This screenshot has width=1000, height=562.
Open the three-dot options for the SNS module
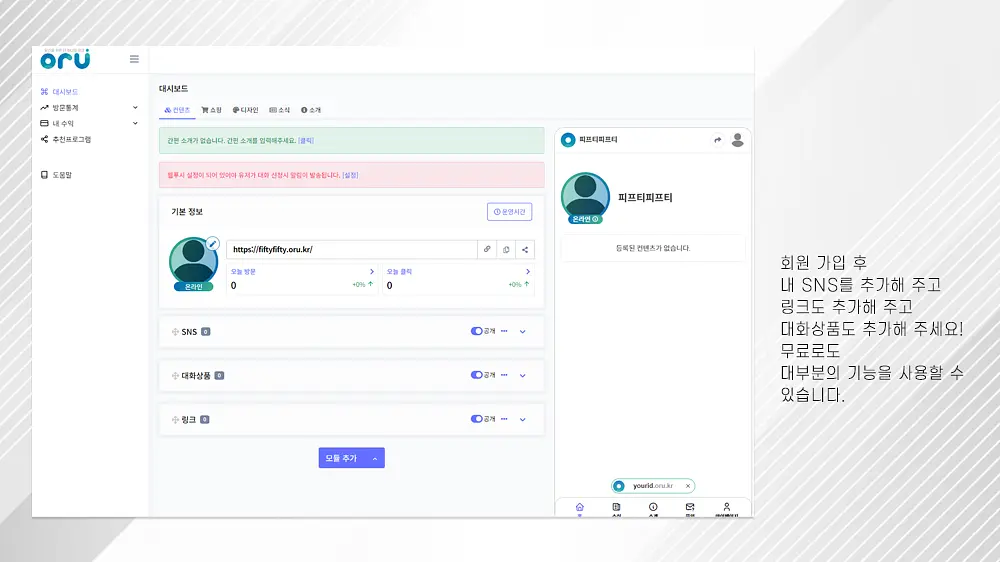pos(504,331)
